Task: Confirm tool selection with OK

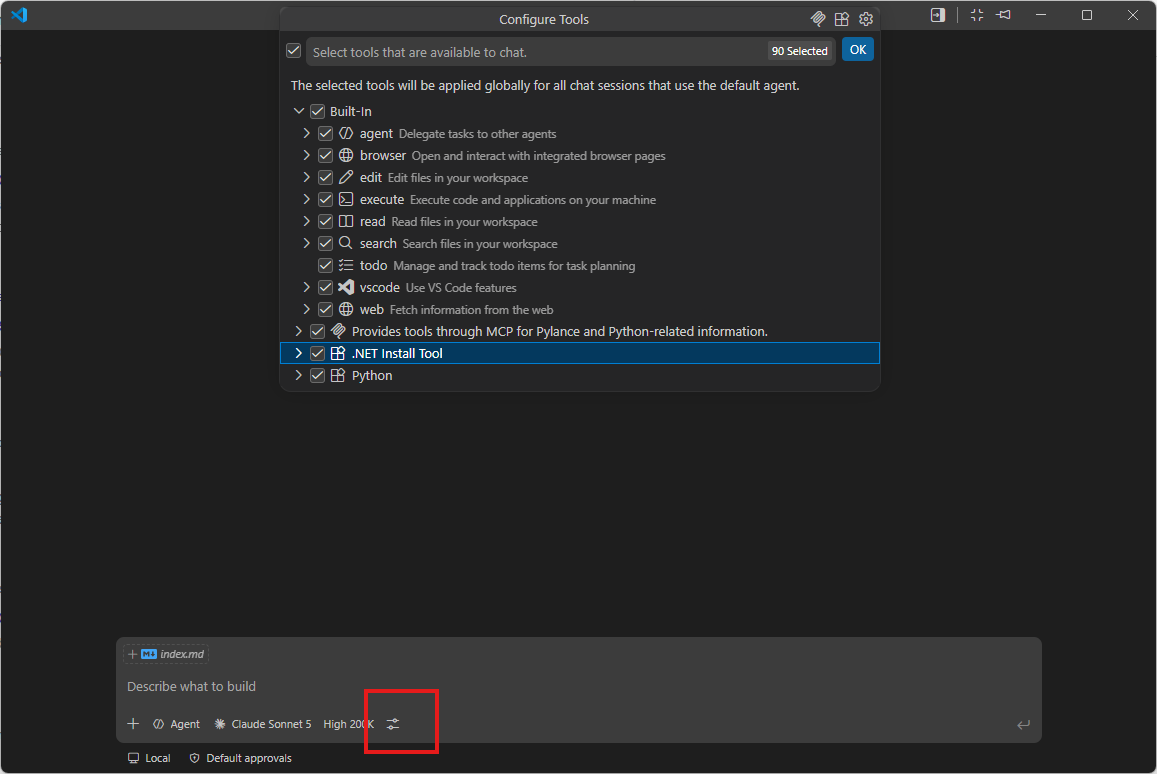Action: coord(857,49)
